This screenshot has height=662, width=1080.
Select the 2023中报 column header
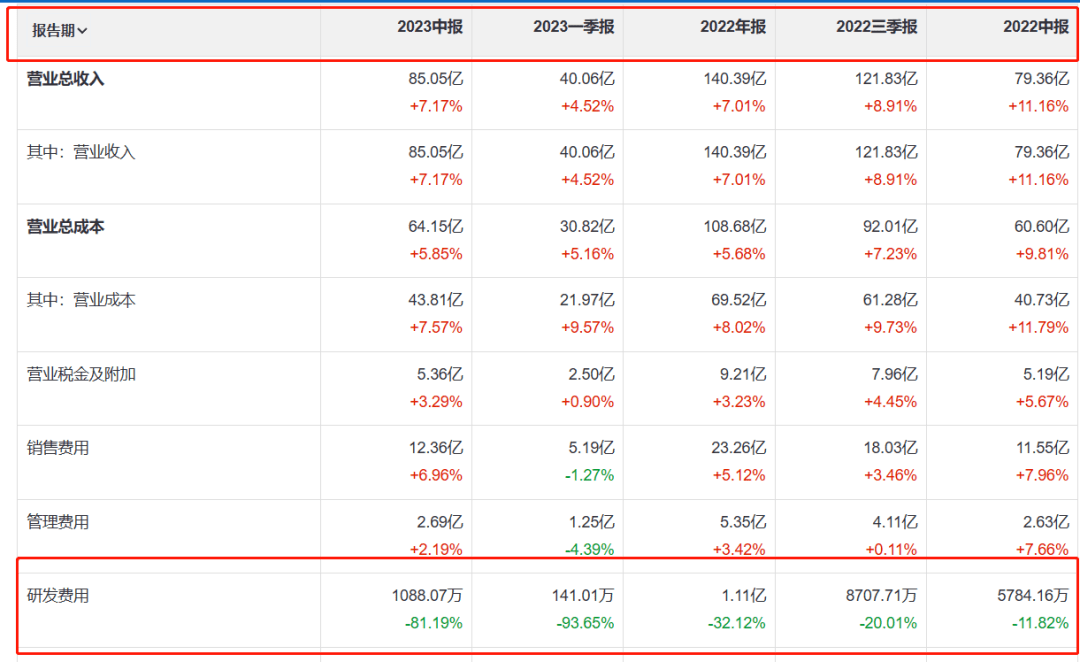(x=430, y=28)
